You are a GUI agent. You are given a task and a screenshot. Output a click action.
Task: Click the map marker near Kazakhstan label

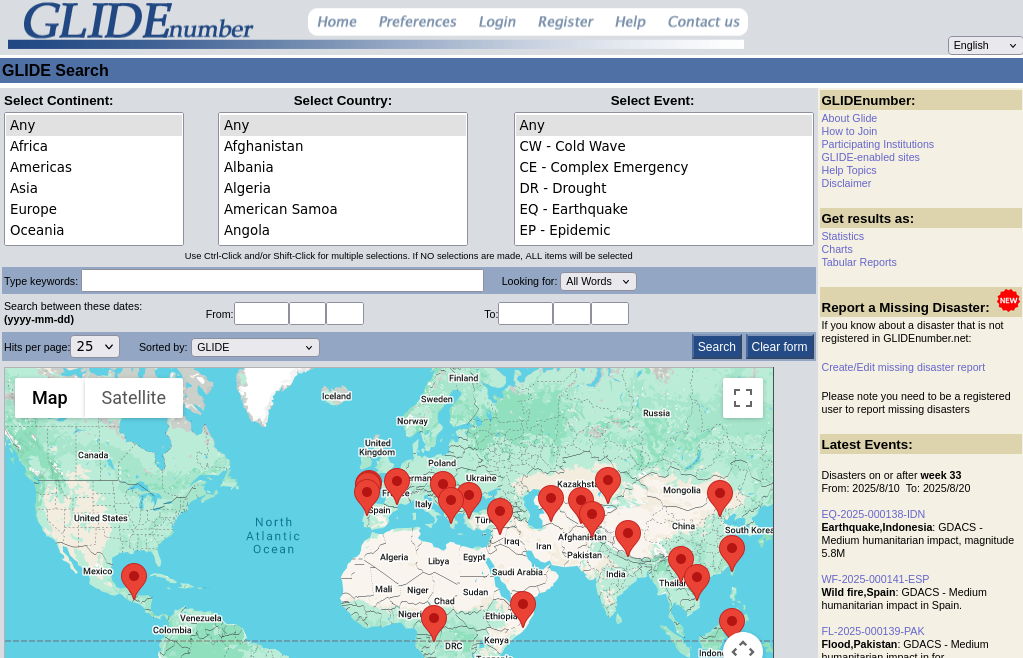(x=607, y=485)
